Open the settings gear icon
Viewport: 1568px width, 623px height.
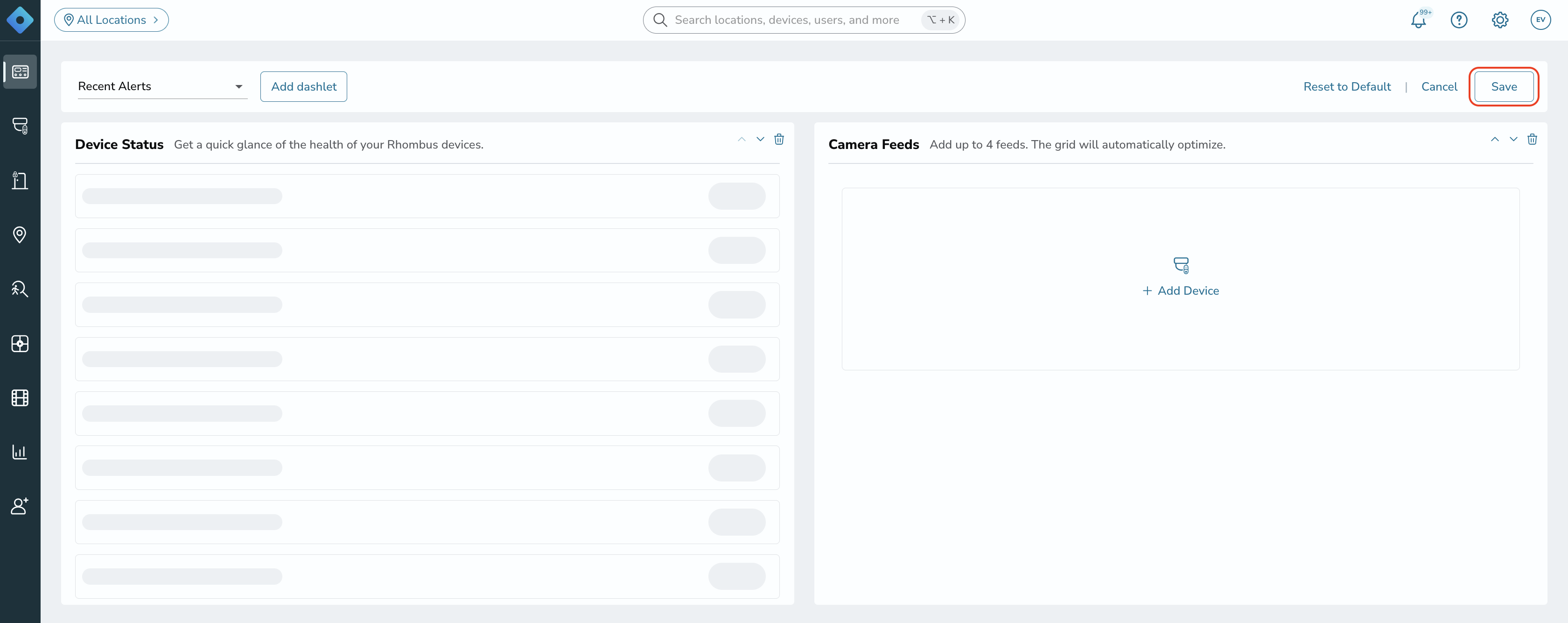[x=1500, y=20]
